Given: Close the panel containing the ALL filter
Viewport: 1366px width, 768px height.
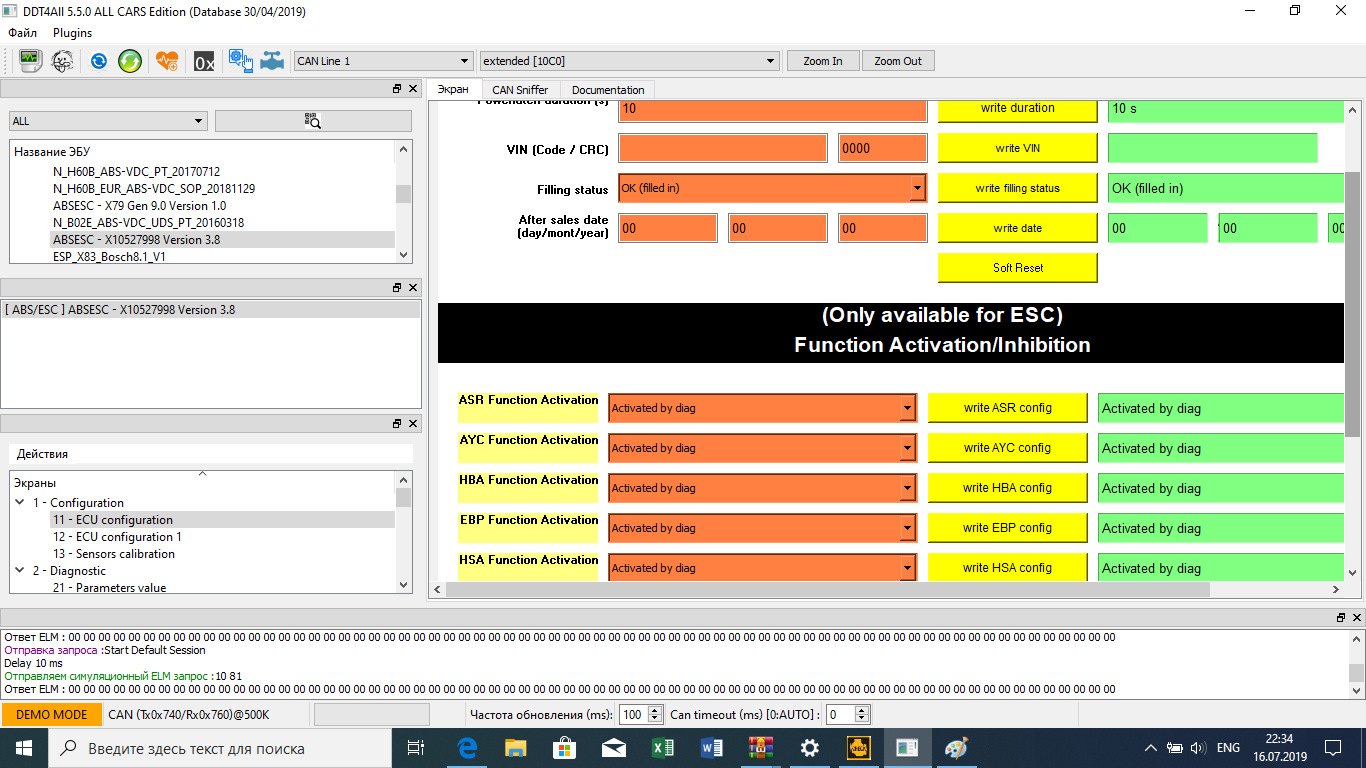Looking at the screenshot, I should (413, 89).
